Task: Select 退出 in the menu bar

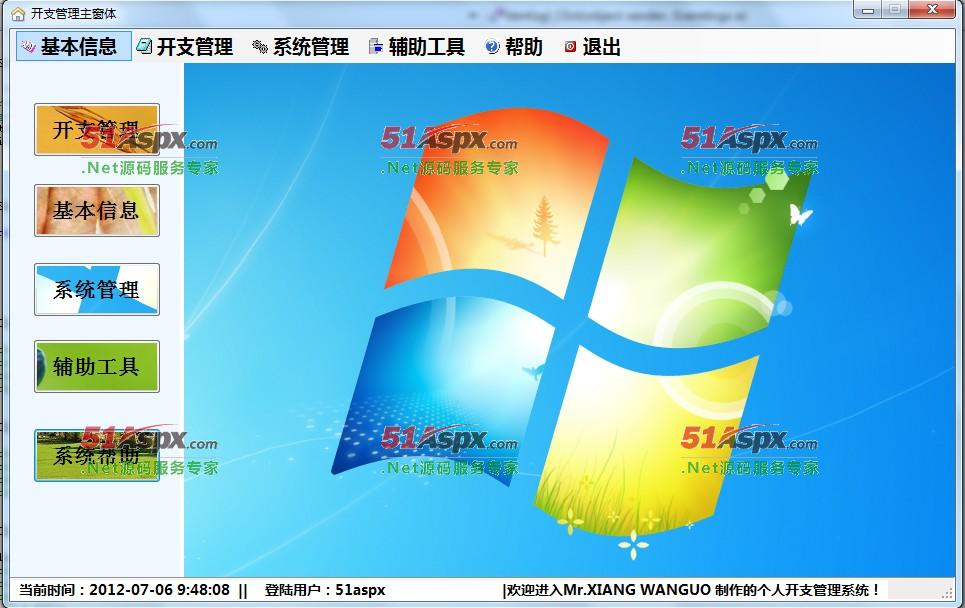Action: 592,46
